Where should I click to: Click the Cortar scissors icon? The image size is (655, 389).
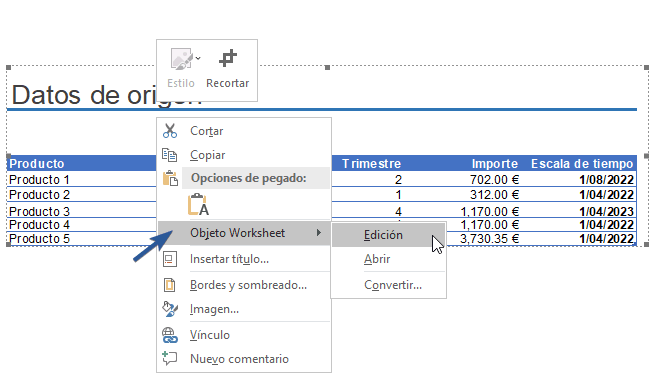coord(170,131)
